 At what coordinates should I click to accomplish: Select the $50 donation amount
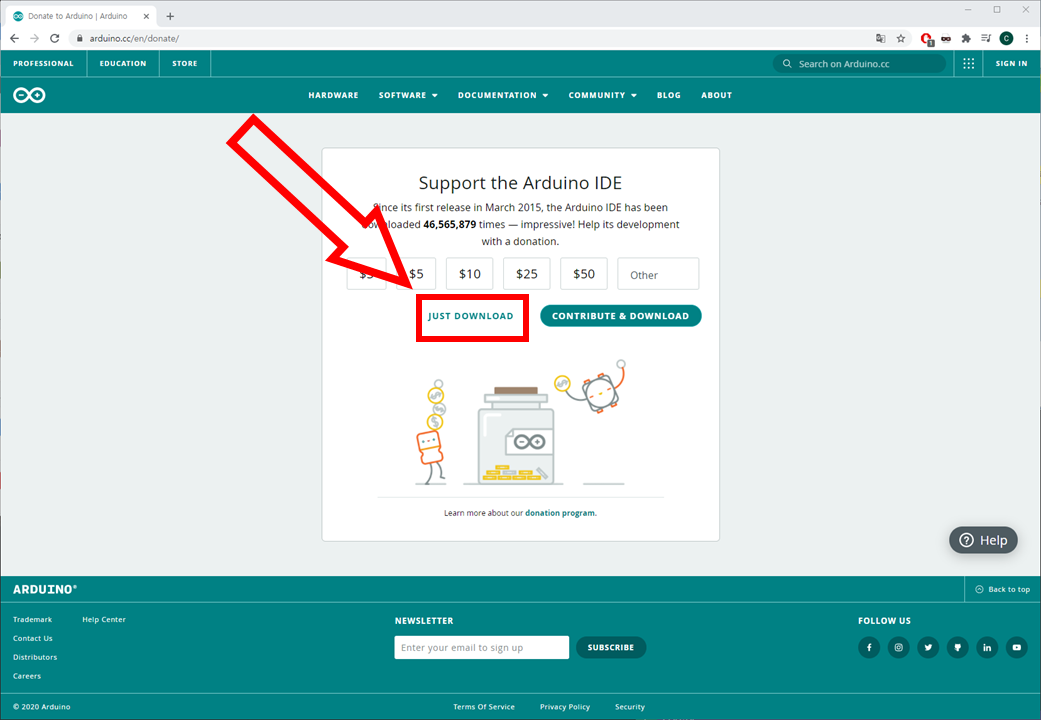[584, 274]
